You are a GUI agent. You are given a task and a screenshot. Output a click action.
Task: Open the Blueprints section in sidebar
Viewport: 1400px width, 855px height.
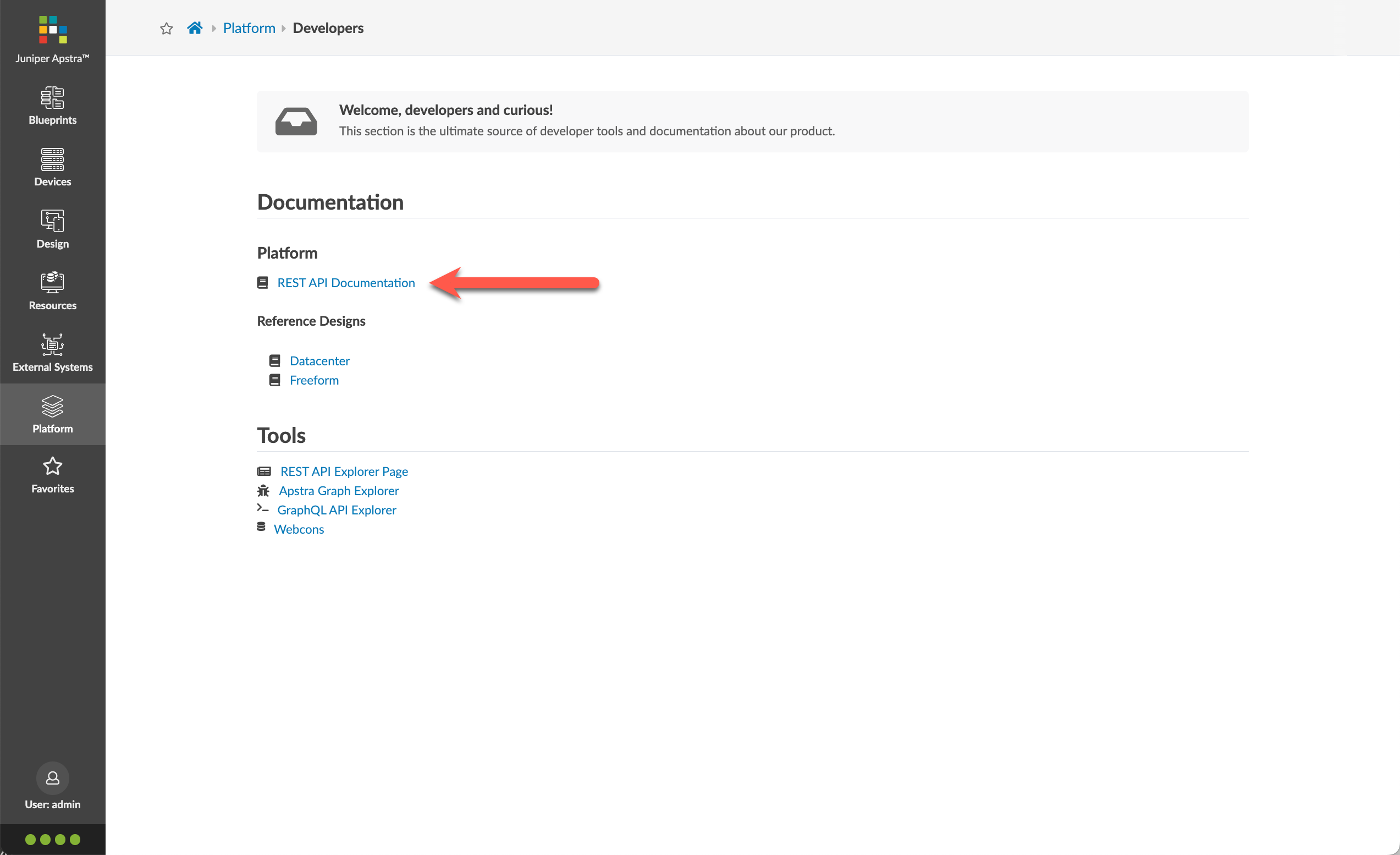pos(52,105)
